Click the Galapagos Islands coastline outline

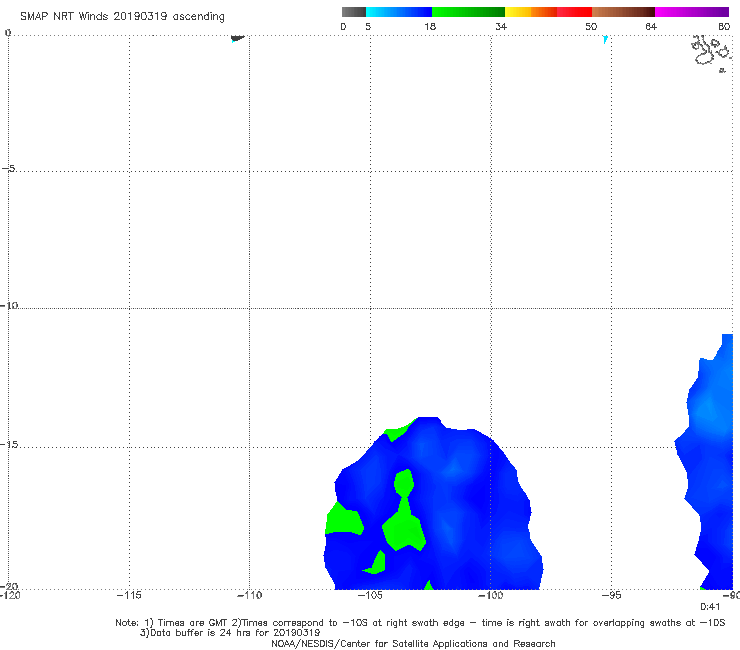coord(711,52)
